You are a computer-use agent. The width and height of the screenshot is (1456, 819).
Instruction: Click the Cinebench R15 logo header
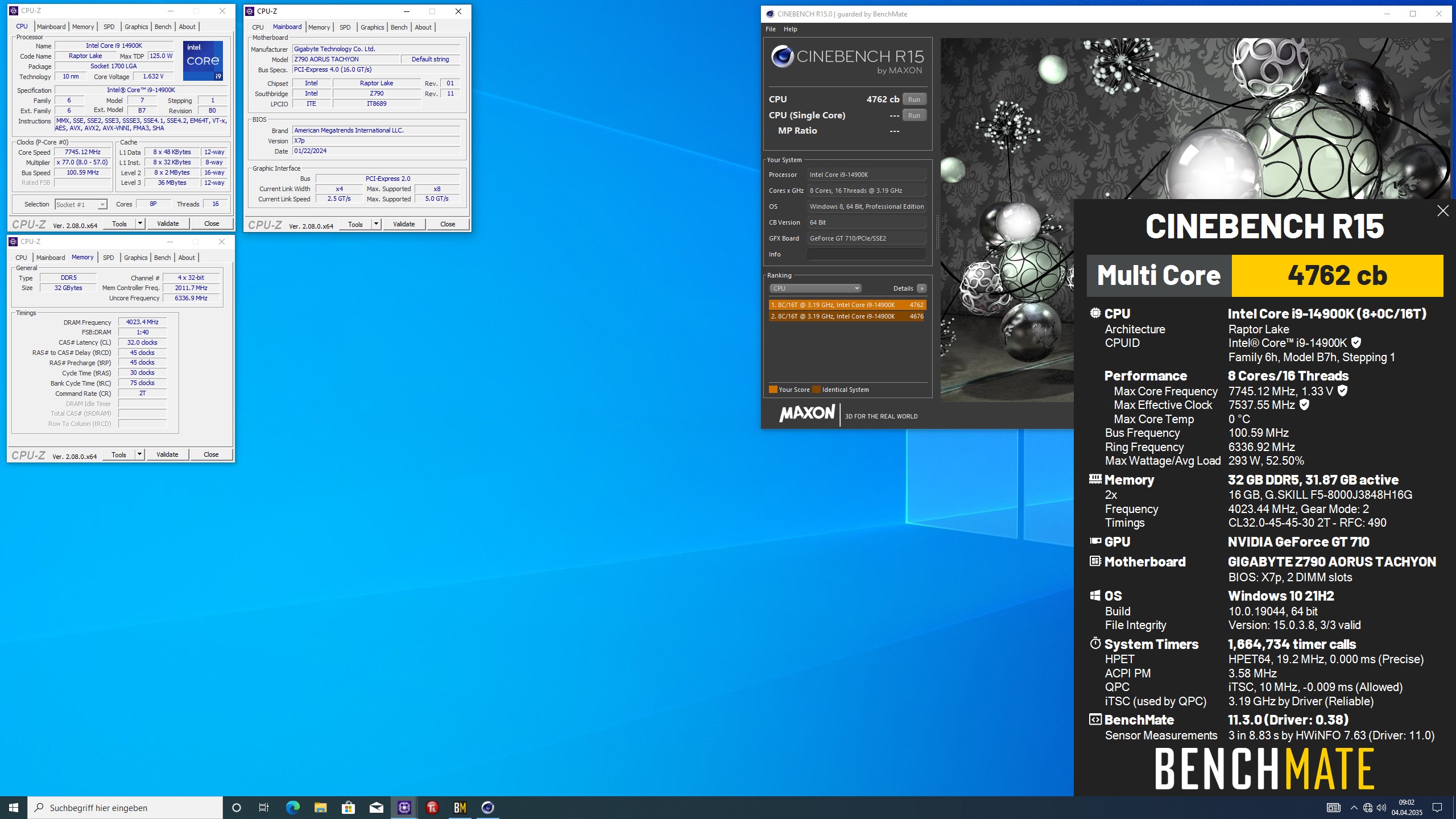point(847,61)
